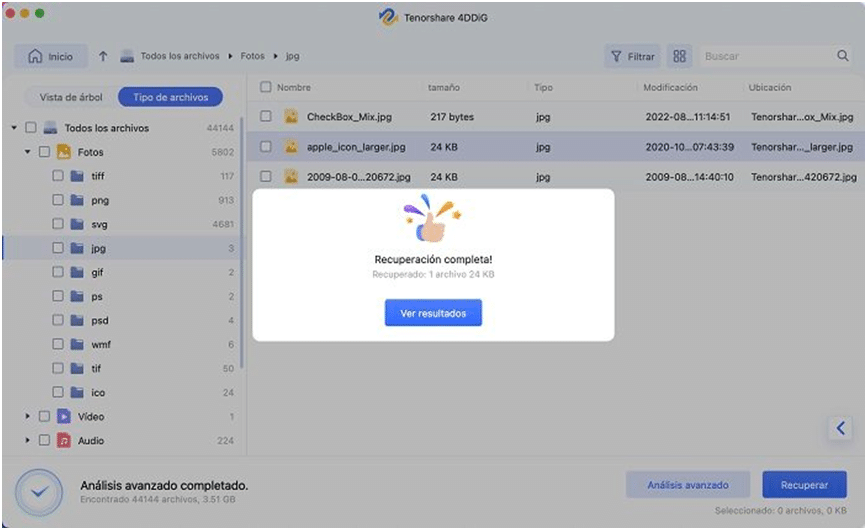Viewport: 867px width, 530px height.
Task: Select Tenorshar...420672.jpg location cell
Action: click(x=803, y=177)
